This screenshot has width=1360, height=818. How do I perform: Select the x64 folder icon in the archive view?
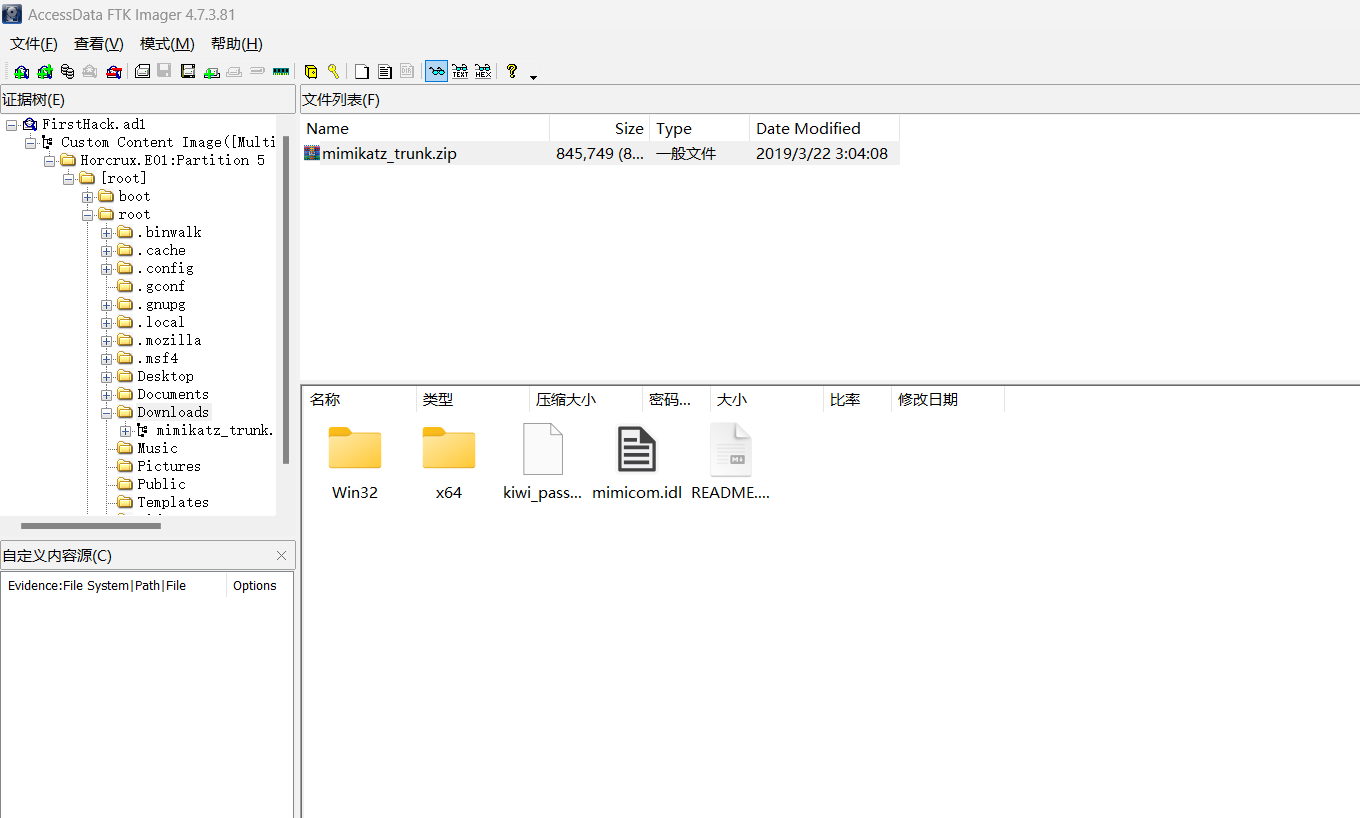pyautogui.click(x=449, y=448)
